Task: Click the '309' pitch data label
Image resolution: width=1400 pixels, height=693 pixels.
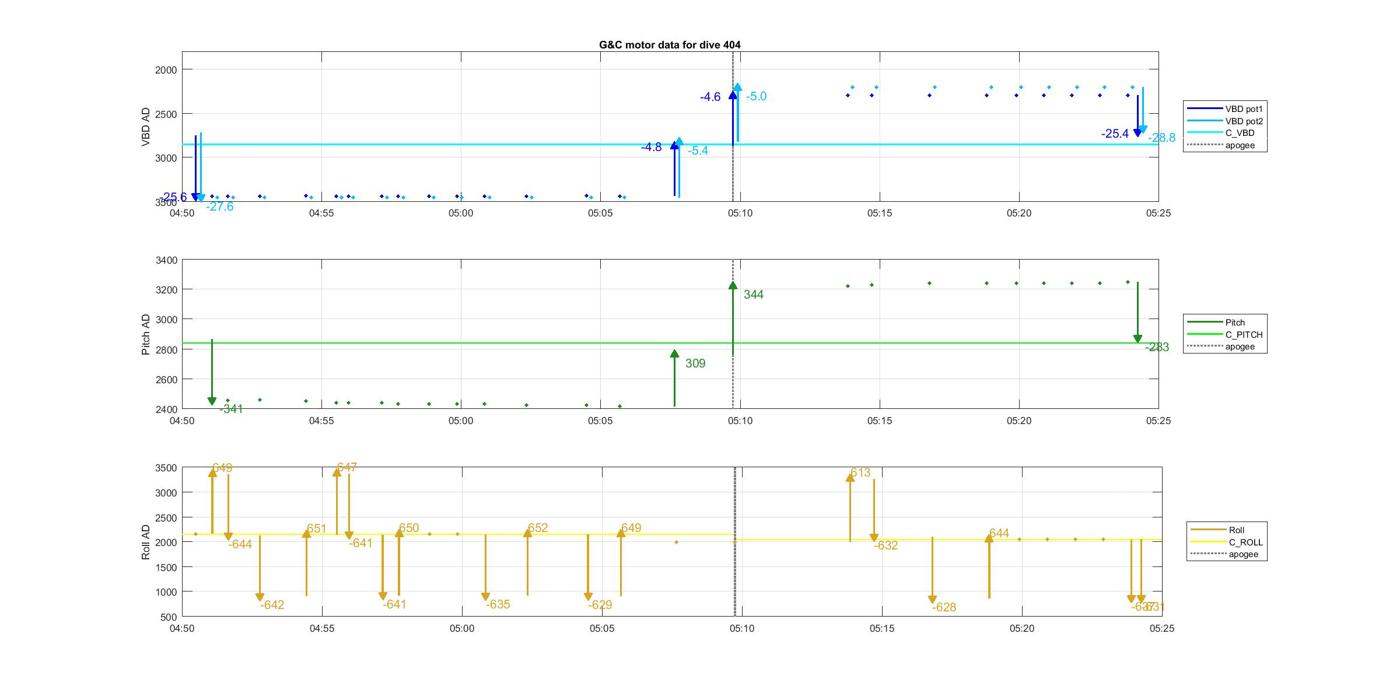Action: (x=695, y=364)
